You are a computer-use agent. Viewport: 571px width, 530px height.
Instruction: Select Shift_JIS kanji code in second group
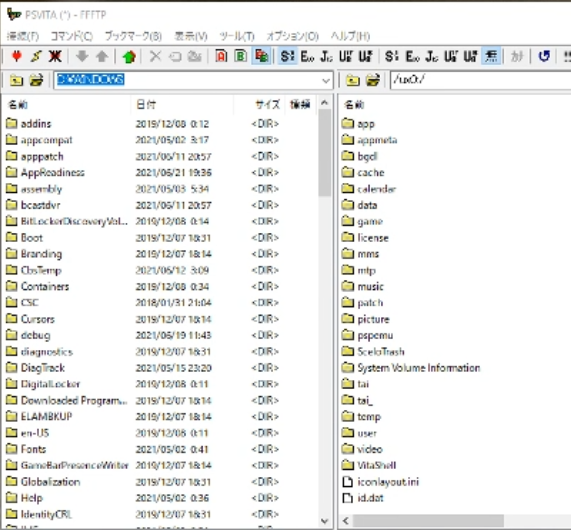(392, 56)
